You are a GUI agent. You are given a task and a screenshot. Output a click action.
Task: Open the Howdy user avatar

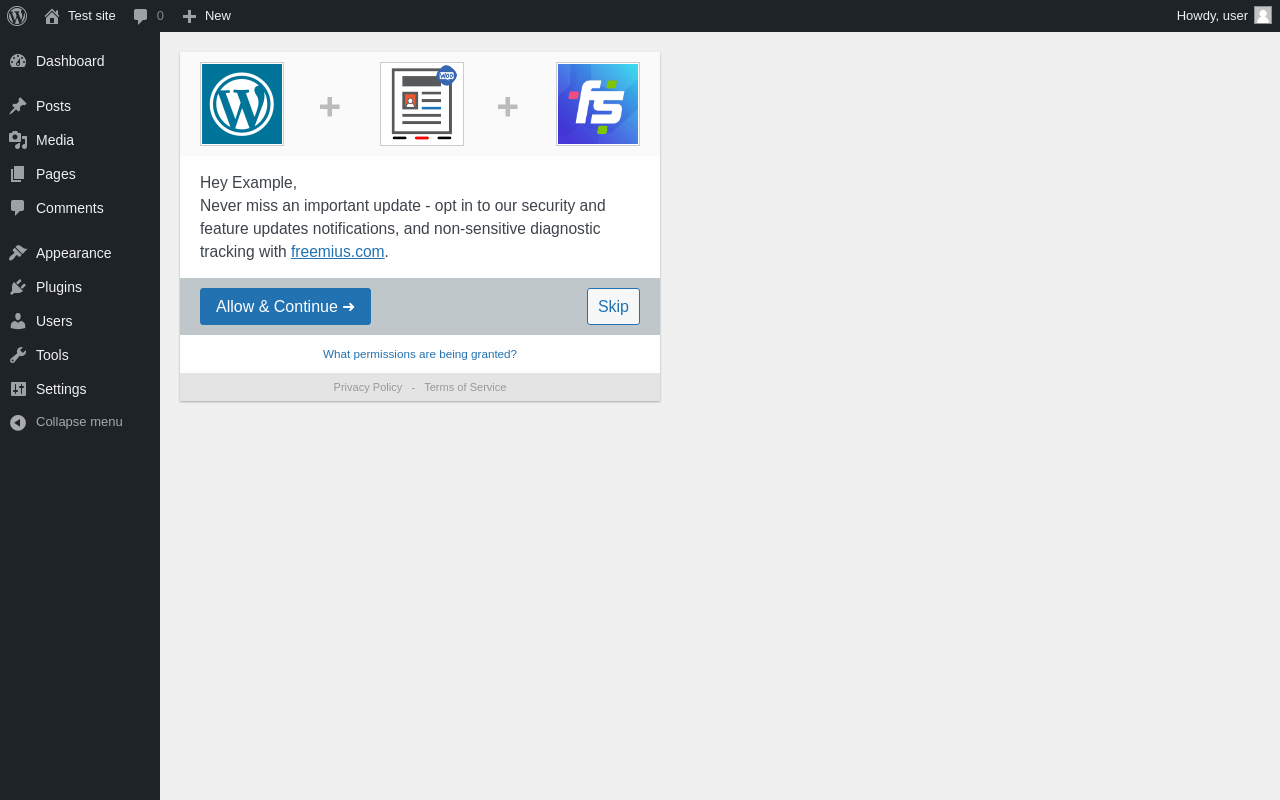(1263, 15)
